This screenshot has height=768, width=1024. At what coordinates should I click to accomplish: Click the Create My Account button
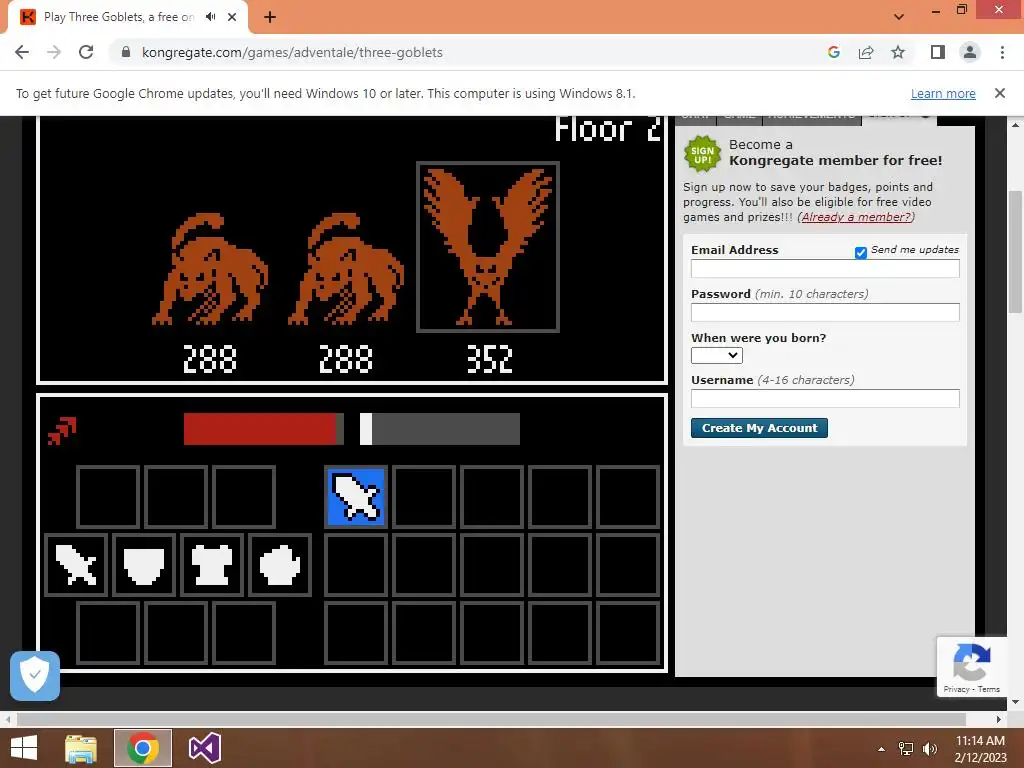pos(759,428)
